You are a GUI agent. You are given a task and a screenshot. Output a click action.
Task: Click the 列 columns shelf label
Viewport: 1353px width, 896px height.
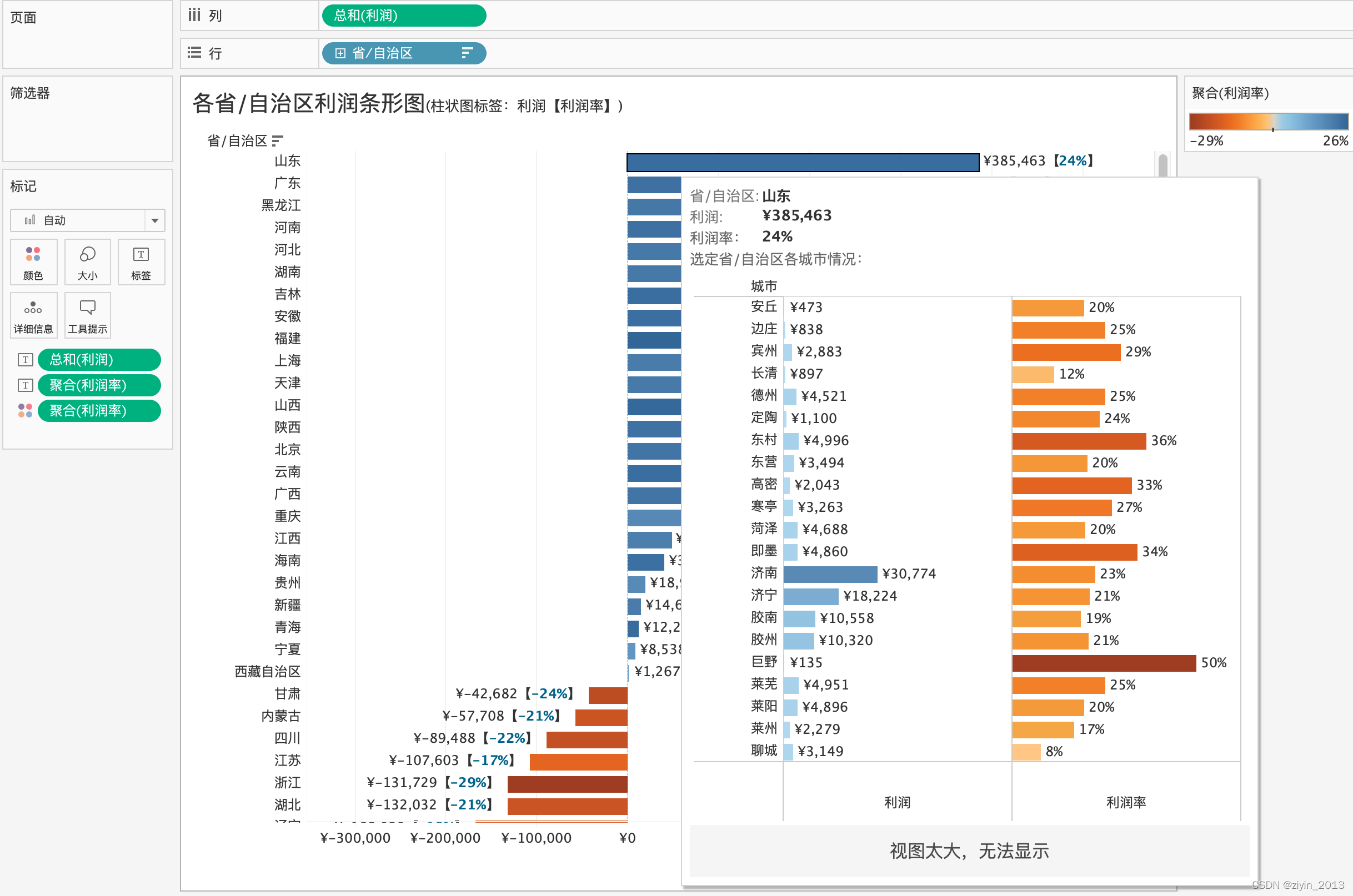click(x=215, y=16)
